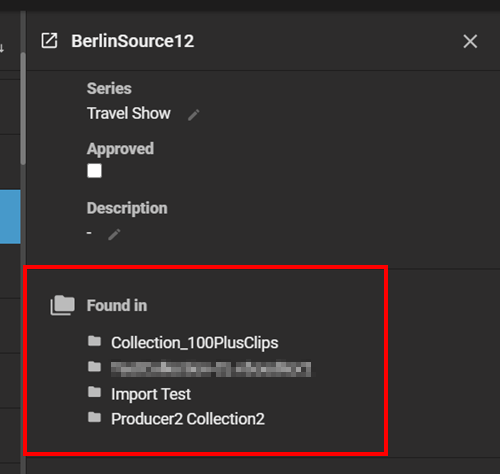The height and width of the screenshot is (474, 500).
Task: Click folder icon beside Import Test
Action: pyautogui.click(x=95, y=392)
